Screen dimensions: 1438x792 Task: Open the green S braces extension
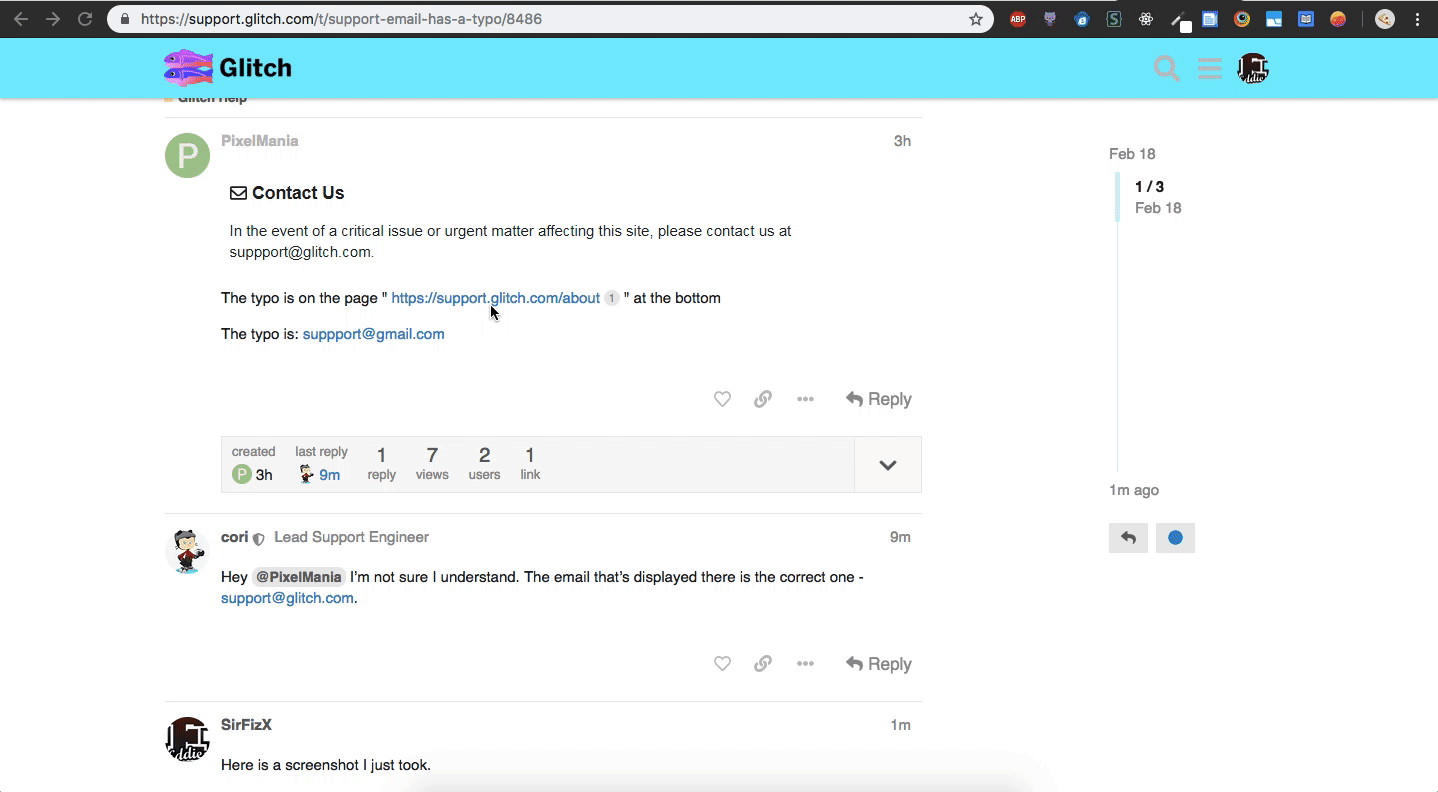click(1113, 19)
